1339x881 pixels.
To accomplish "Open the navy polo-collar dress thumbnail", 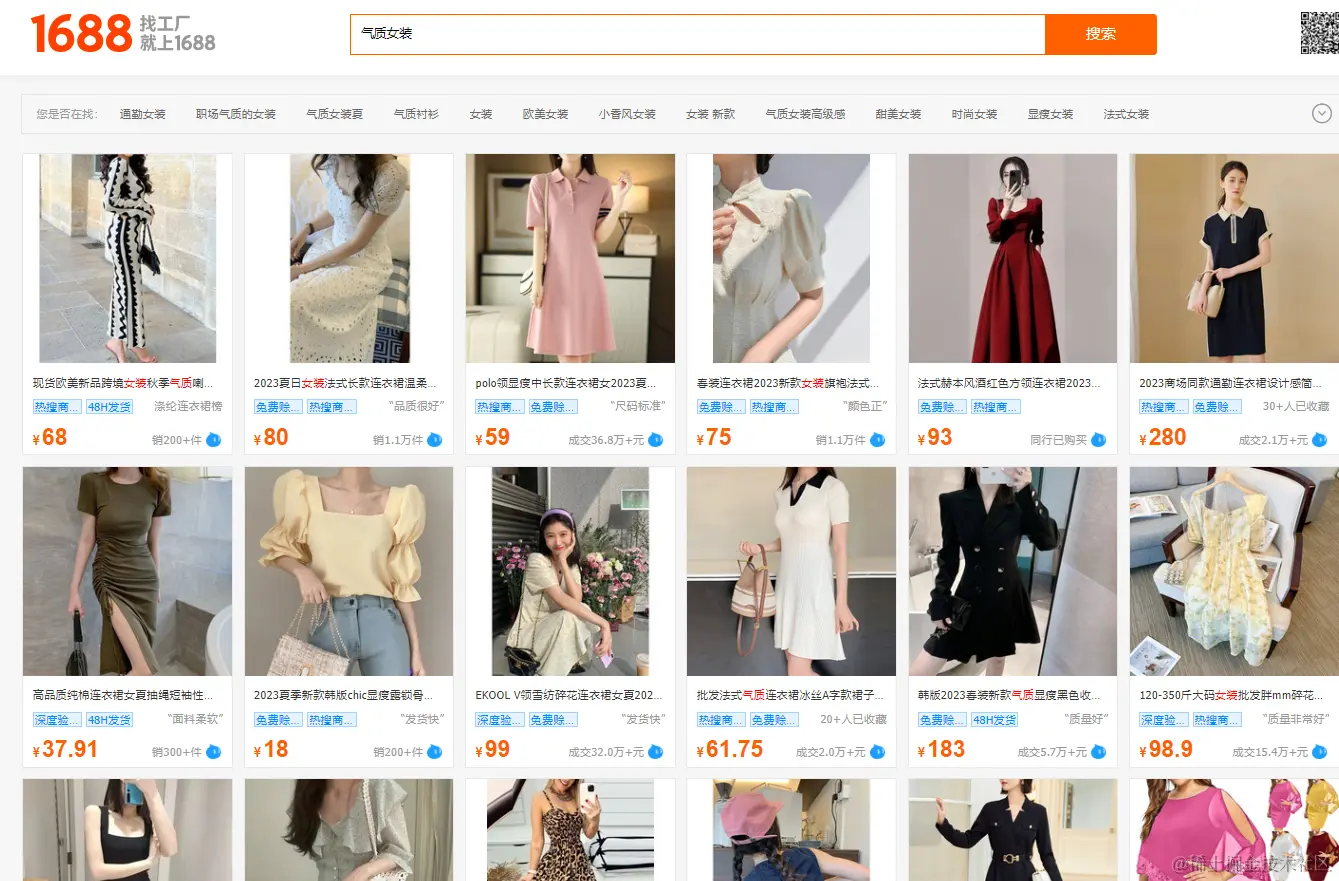I will point(1234,258).
